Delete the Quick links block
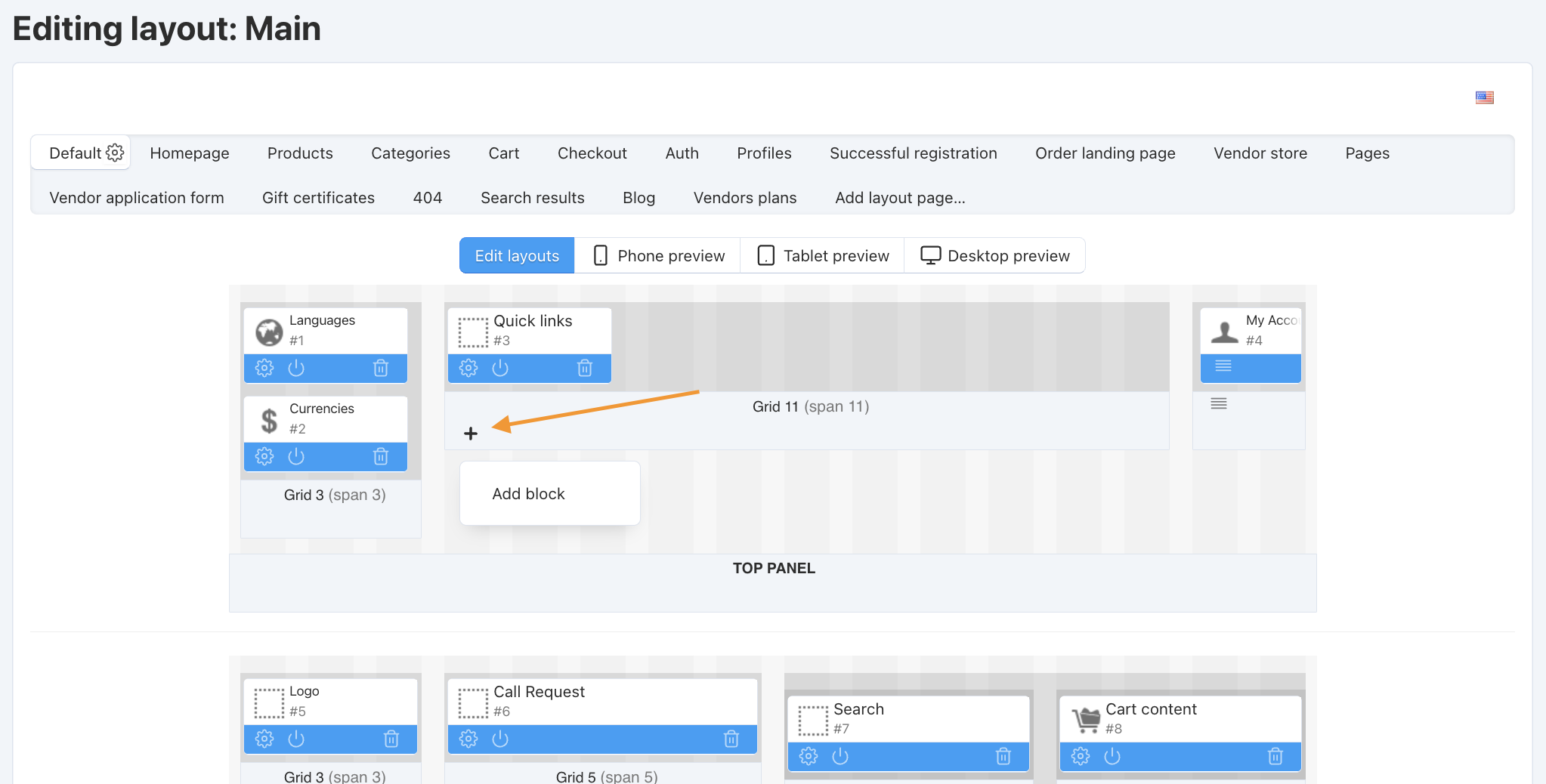Viewport: 1546px width, 784px height. pyautogui.click(x=585, y=368)
